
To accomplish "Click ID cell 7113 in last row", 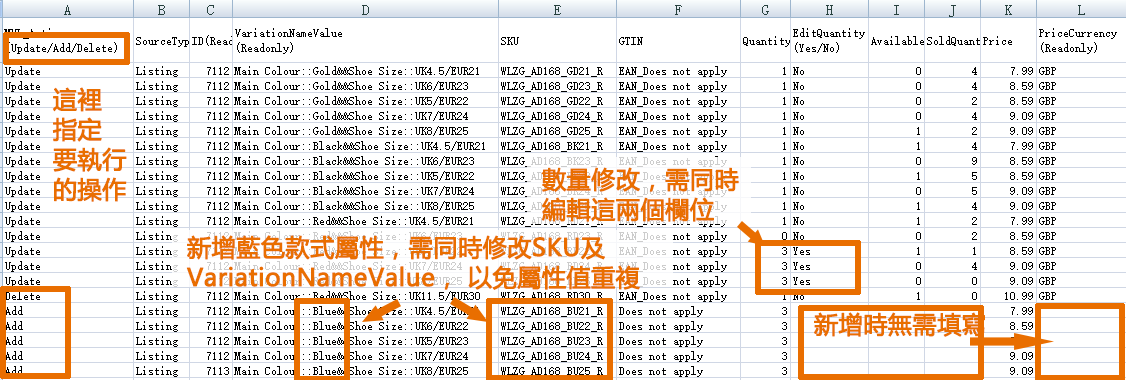I will click(x=210, y=371).
